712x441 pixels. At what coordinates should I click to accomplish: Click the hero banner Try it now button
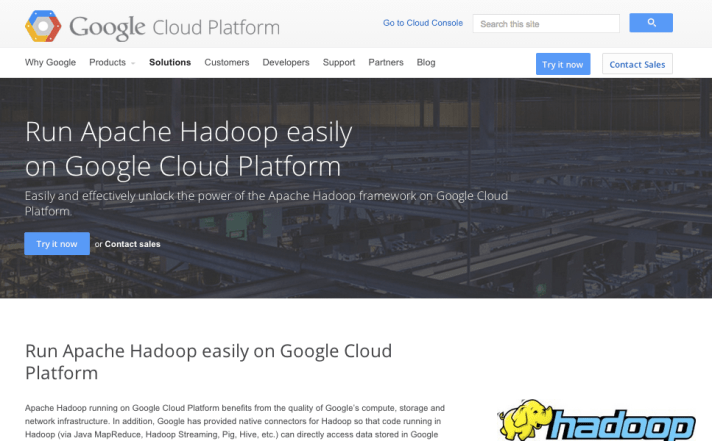[57, 244]
